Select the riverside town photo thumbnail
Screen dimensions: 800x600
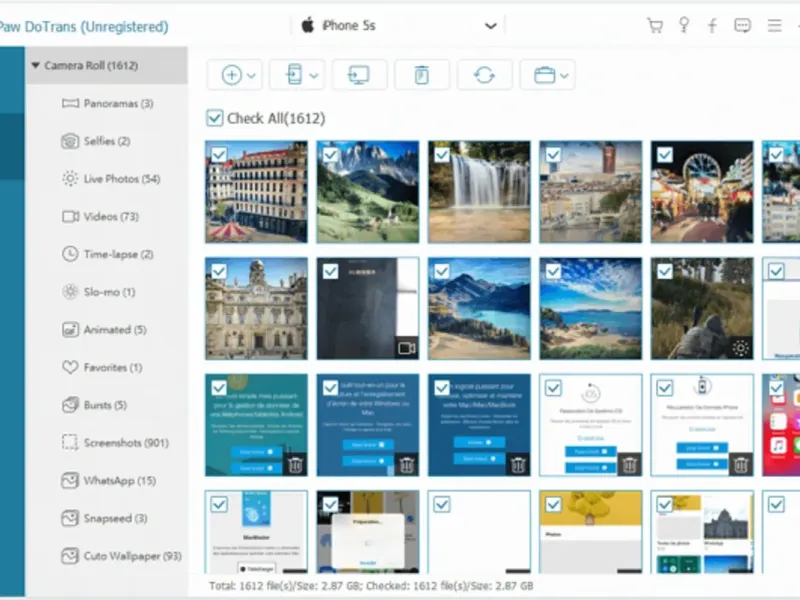point(590,192)
